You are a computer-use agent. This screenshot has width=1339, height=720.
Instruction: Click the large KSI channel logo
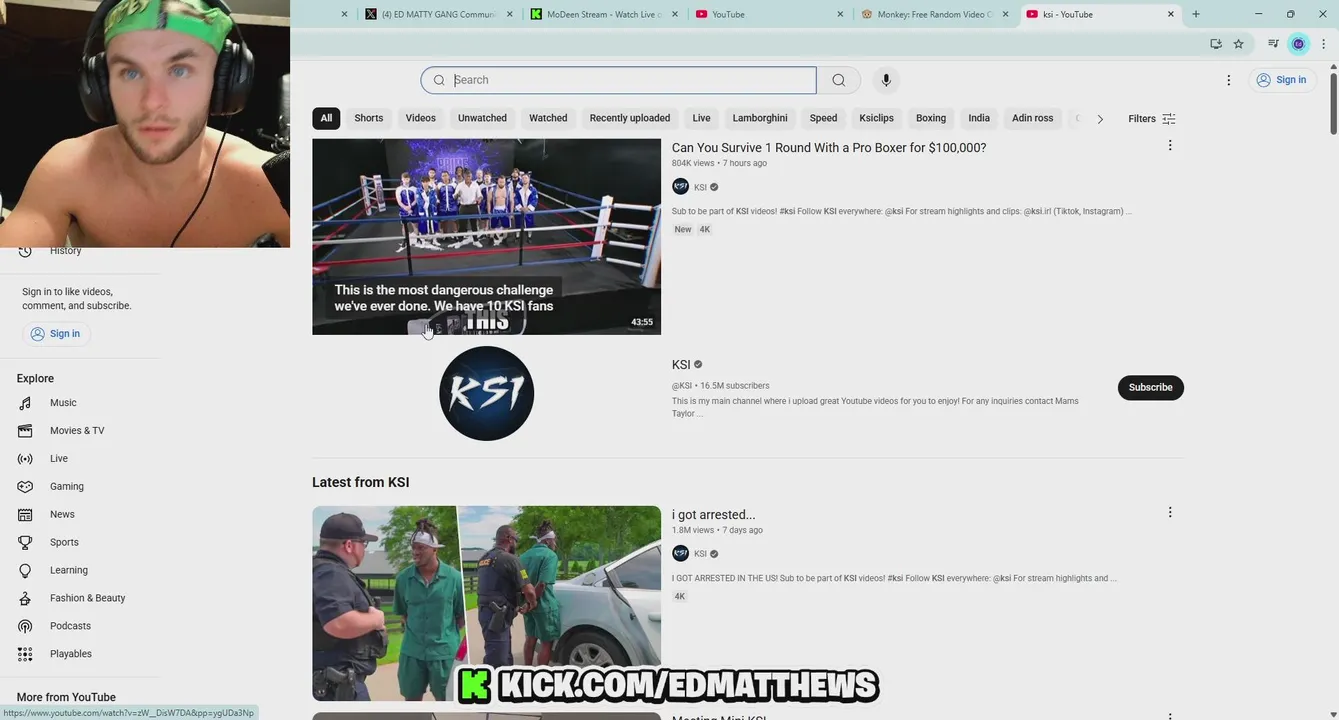486,393
